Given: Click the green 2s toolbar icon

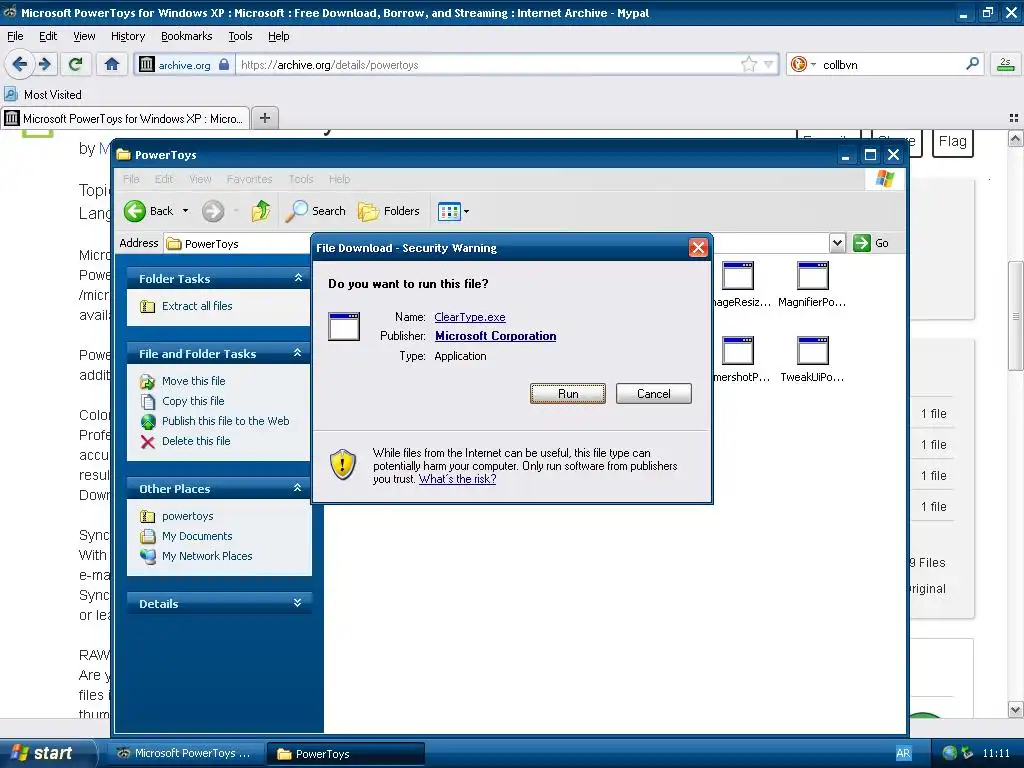Looking at the screenshot, I should 1005,64.
